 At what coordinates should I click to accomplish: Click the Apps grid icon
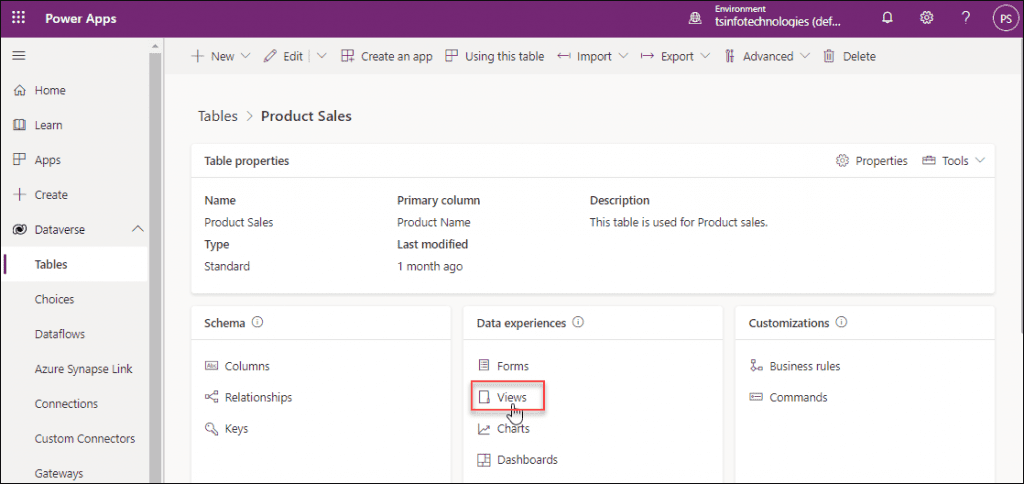tap(20, 159)
